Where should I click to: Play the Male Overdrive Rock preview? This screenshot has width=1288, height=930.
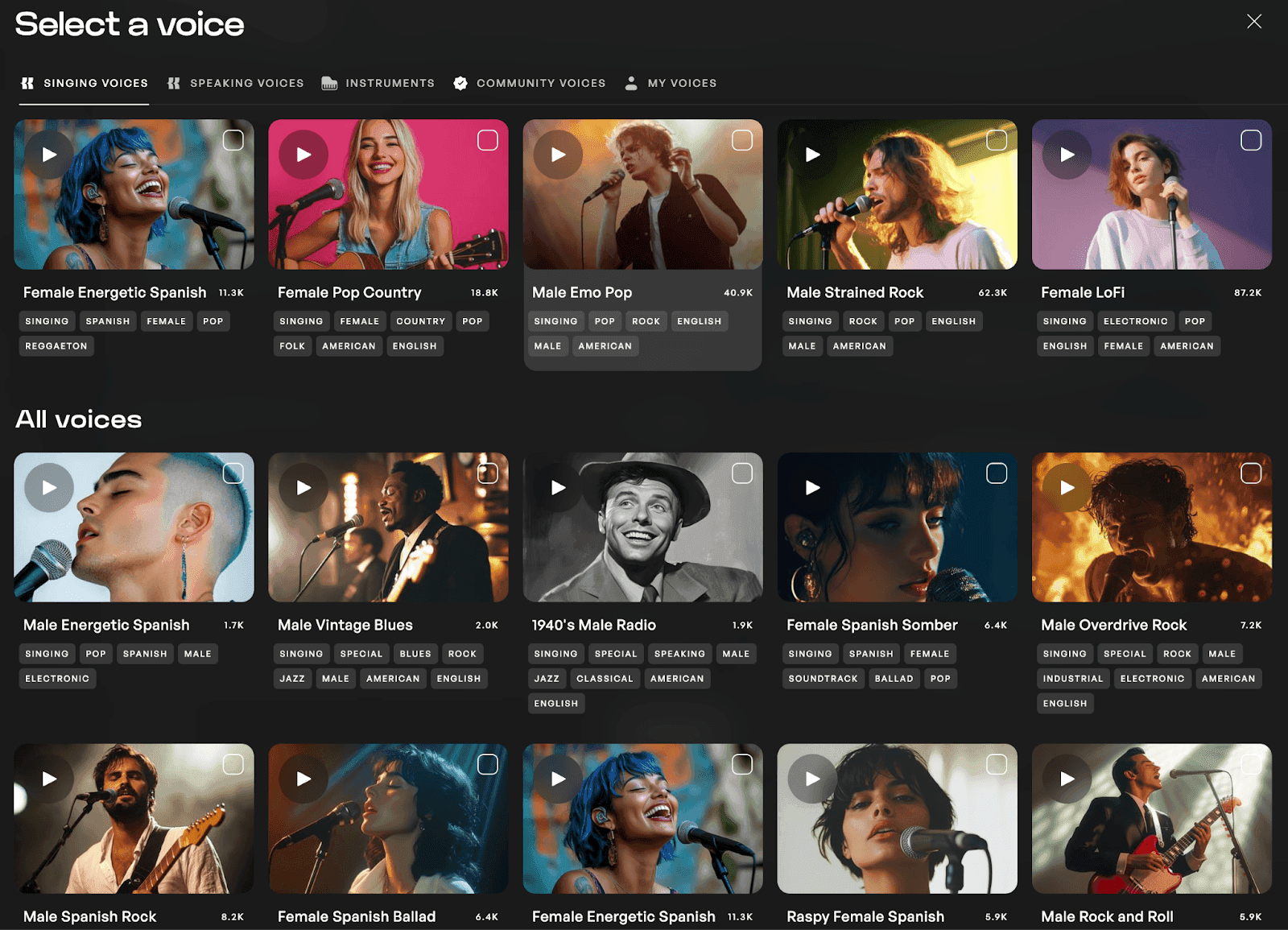(x=1067, y=488)
